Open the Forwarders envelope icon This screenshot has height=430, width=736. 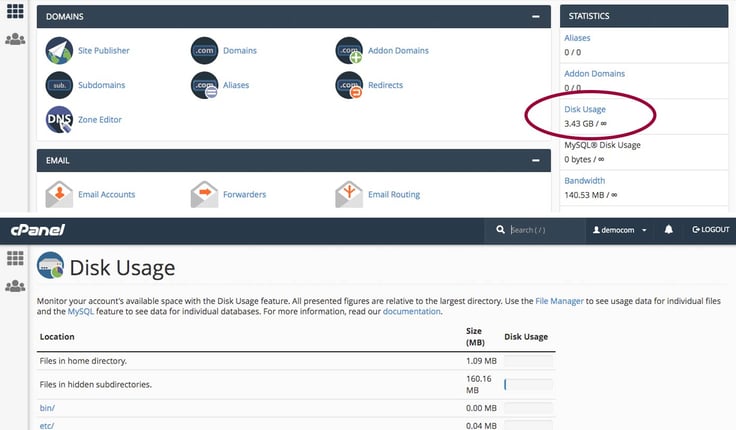[x=204, y=194]
